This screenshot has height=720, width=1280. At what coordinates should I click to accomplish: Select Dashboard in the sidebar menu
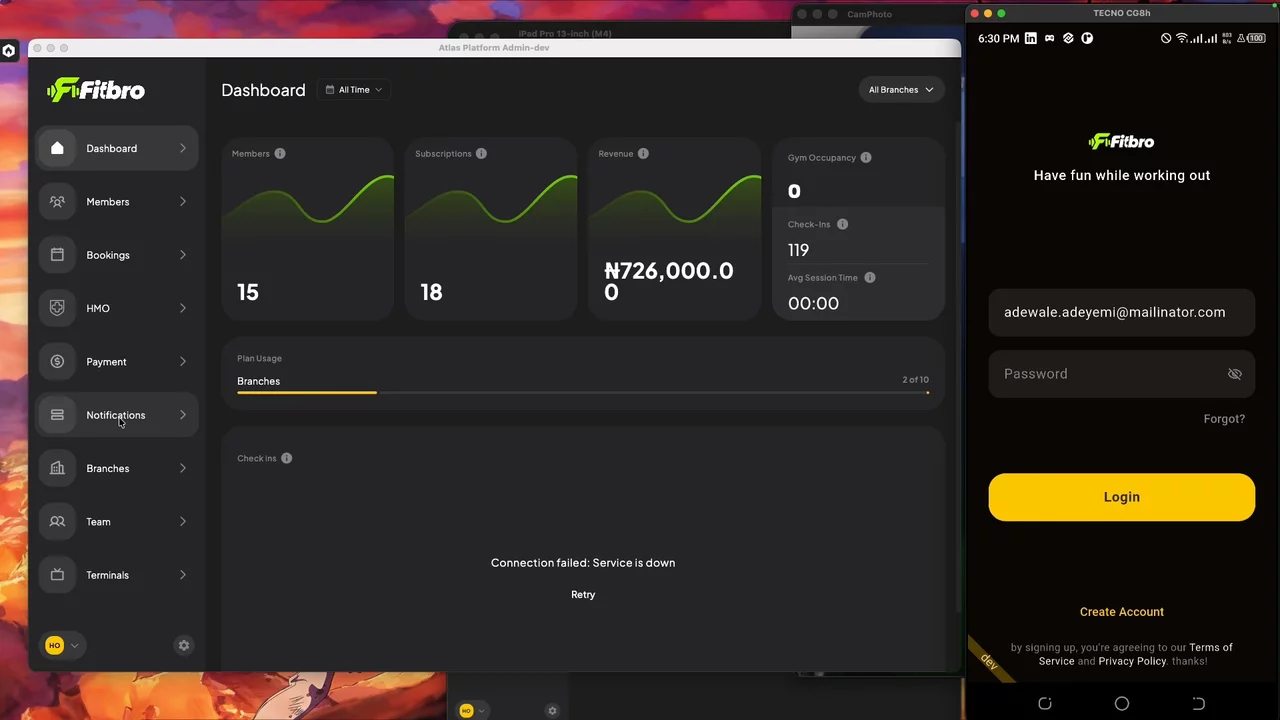[117, 149]
